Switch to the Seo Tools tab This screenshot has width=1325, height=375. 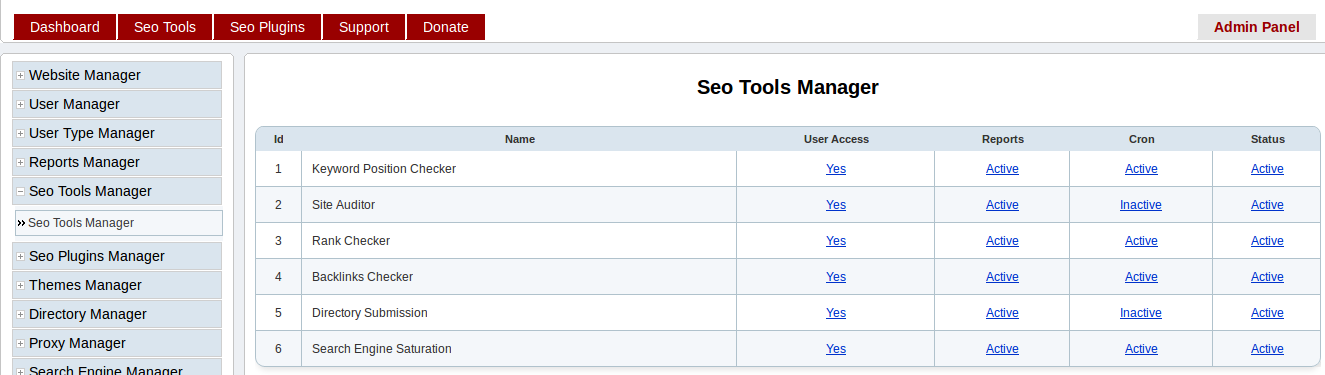pos(165,27)
